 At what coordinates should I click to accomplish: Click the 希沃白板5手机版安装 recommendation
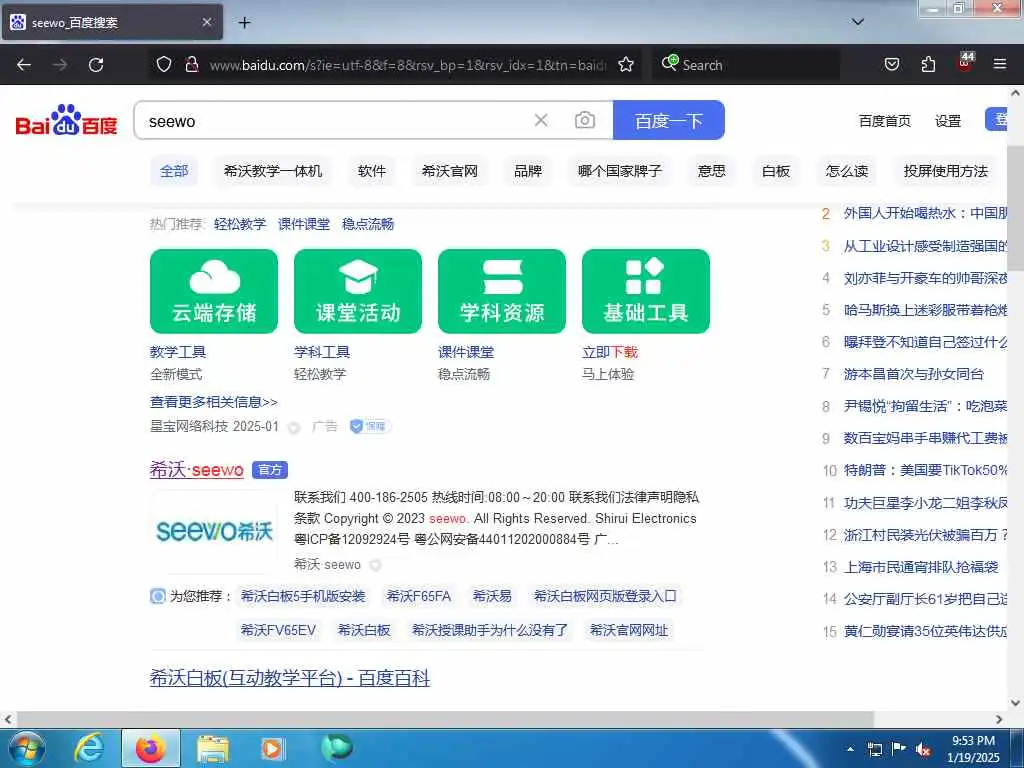point(303,596)
